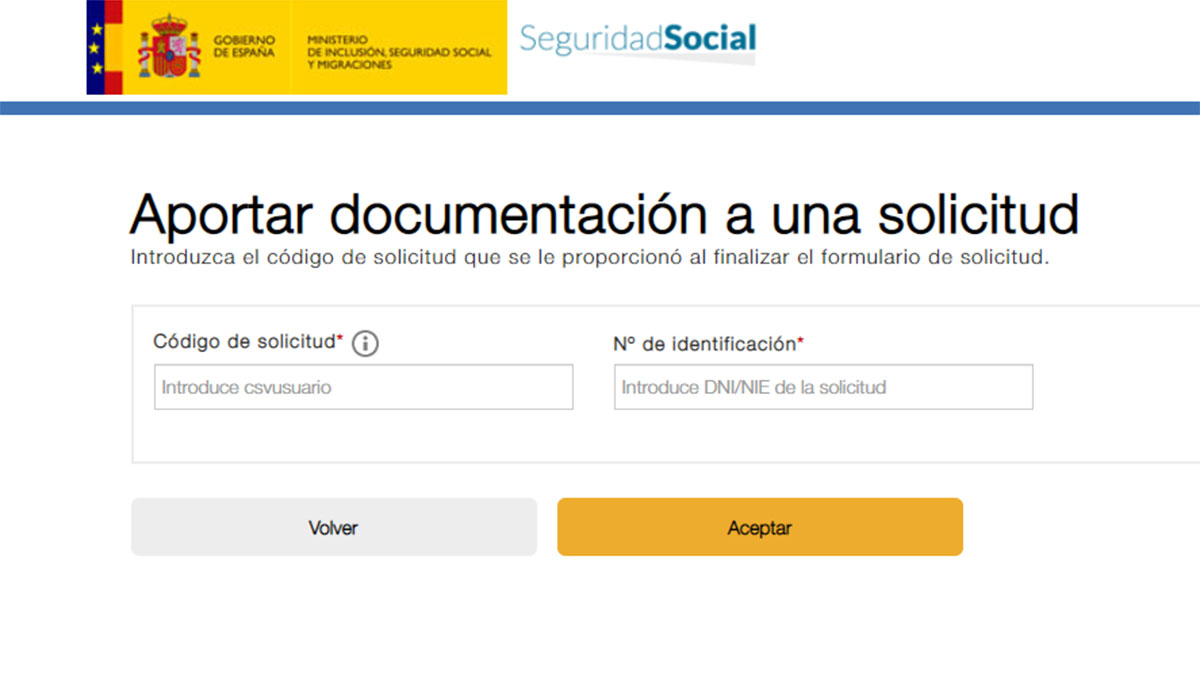Click the red asterisk after Nº de identificación

[x=800, y=343]
